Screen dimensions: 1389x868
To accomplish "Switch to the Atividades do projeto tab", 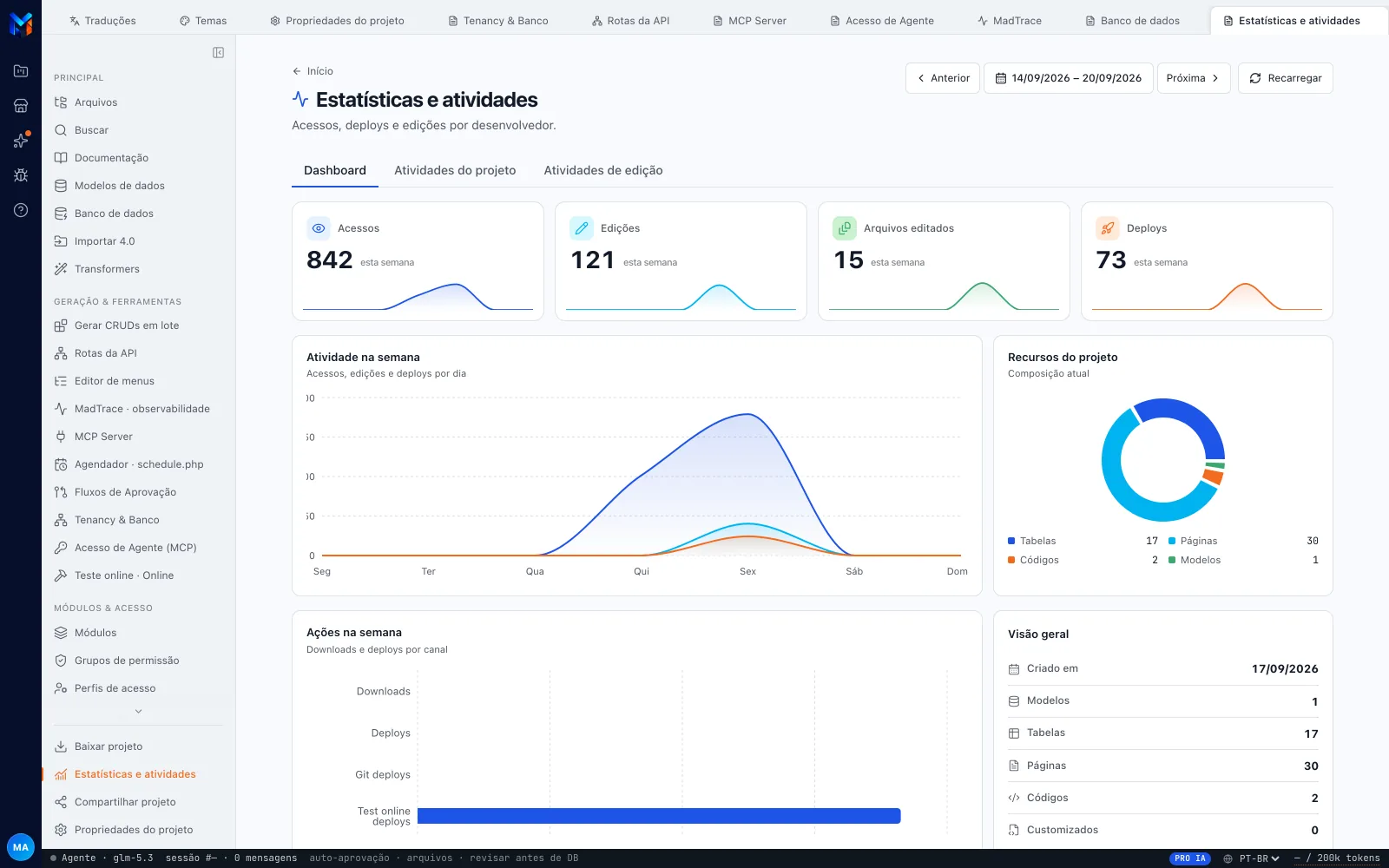I will (455, 170).
